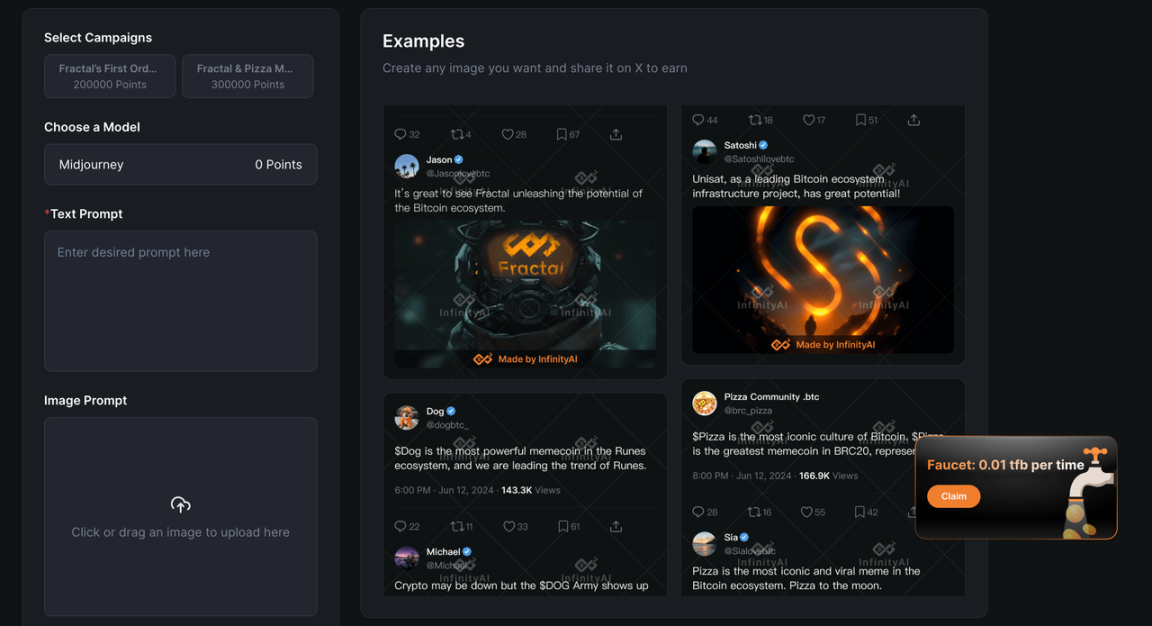
Task: Click heart icon on Michael's tweet row
Action: [508, 526]
